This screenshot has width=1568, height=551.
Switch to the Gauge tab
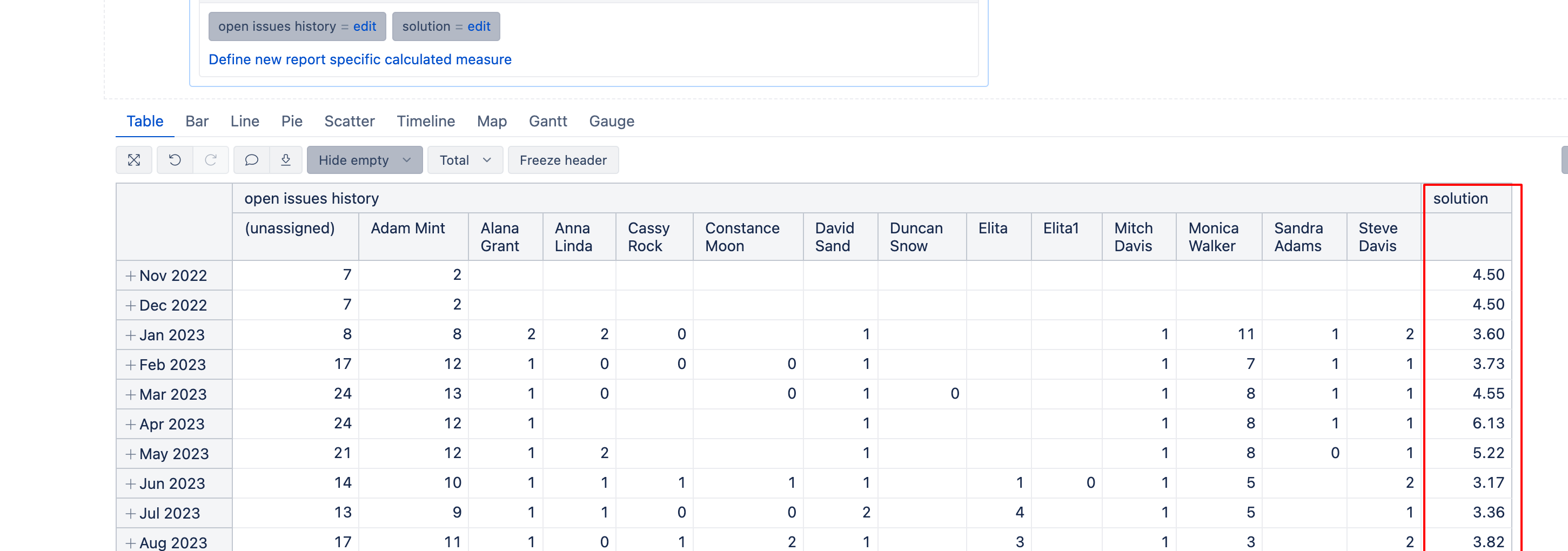tap(612, 121)
